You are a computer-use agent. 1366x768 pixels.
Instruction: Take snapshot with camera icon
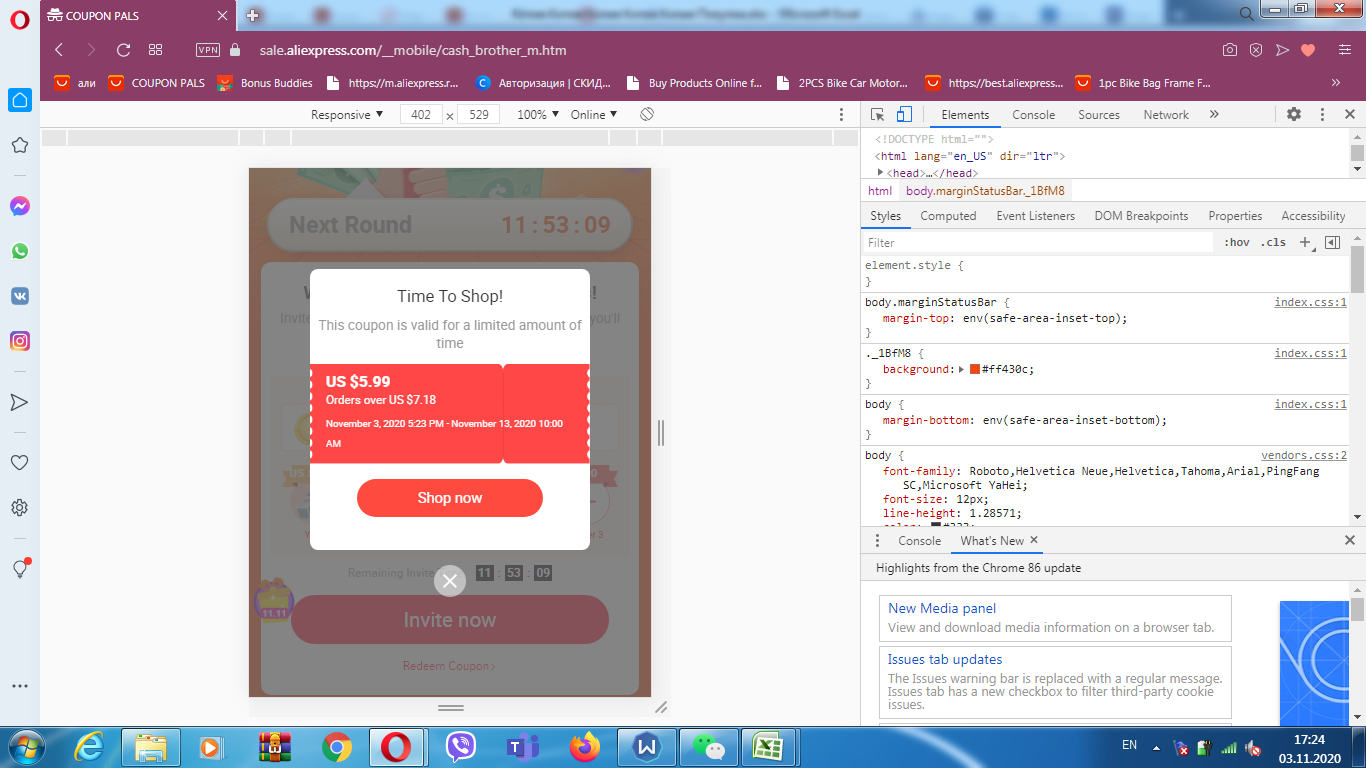1230,50
